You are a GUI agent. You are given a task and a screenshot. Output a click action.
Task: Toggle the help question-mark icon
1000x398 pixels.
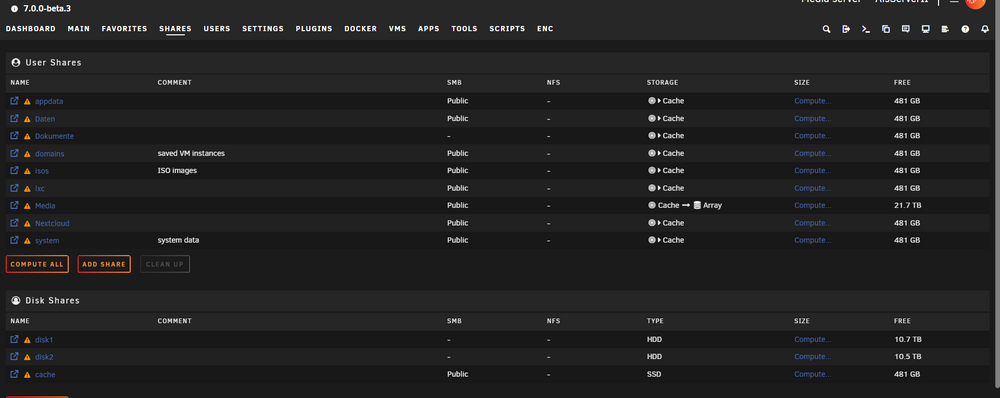click(x=965, y=29)
